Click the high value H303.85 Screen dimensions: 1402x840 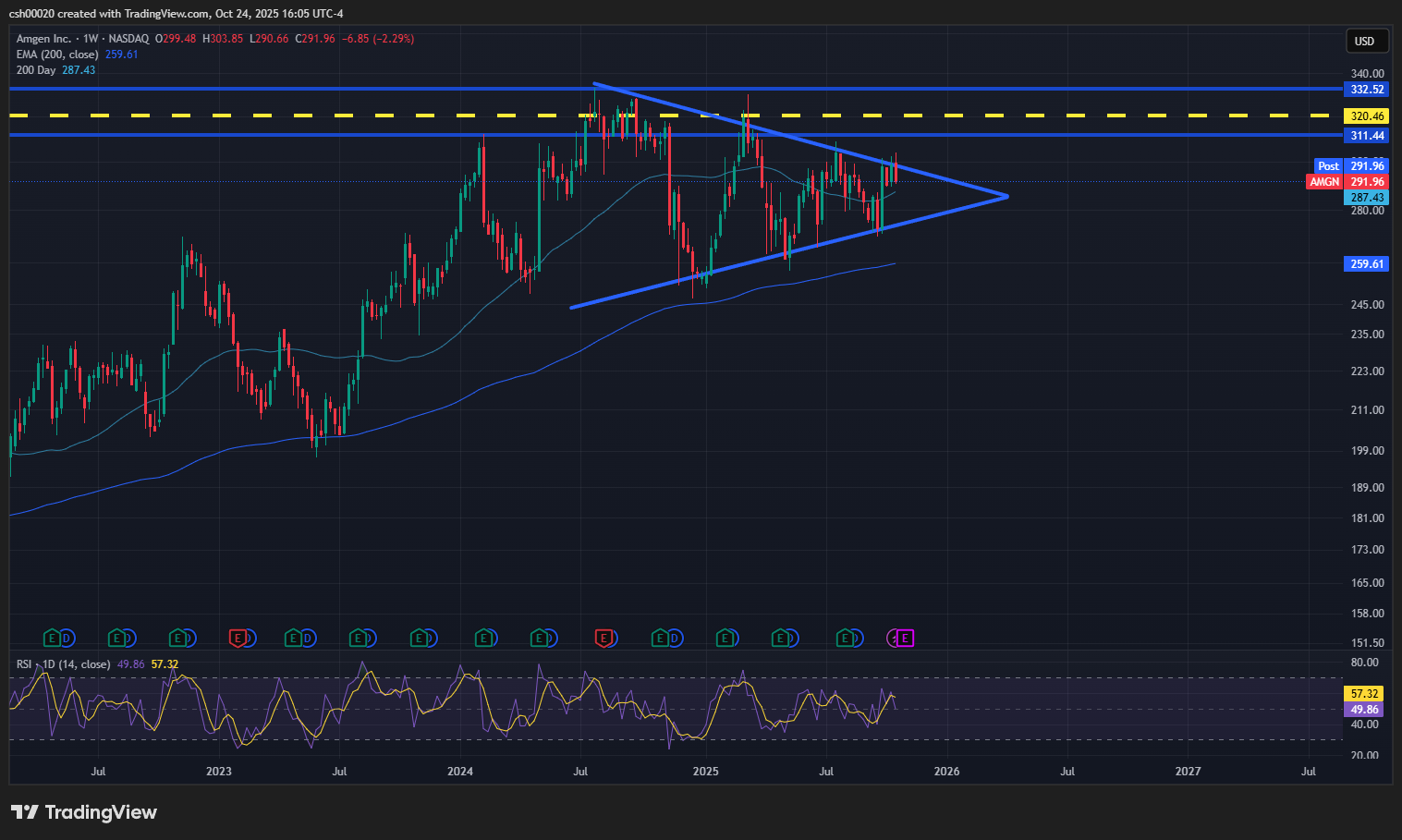tap(223, 39)
